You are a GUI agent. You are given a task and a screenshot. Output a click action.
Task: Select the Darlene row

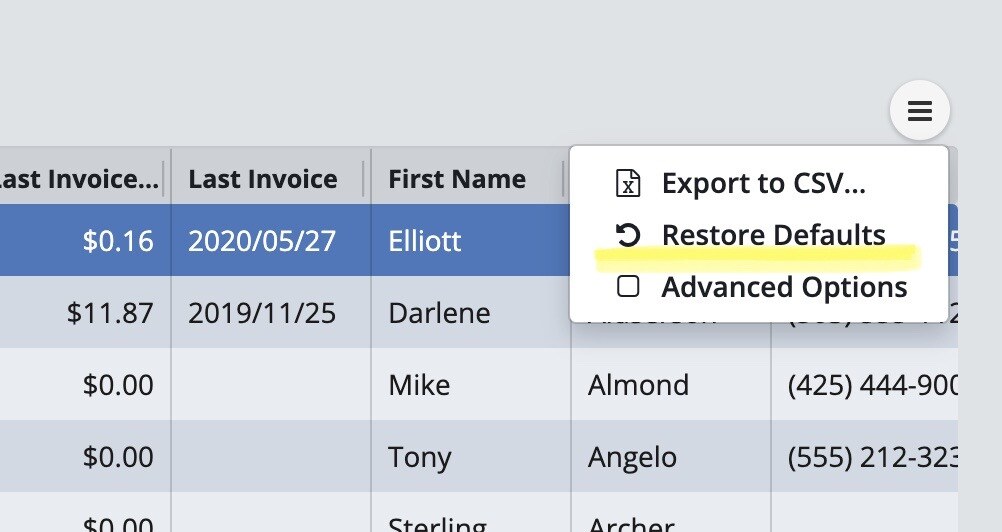click(439, 313)
